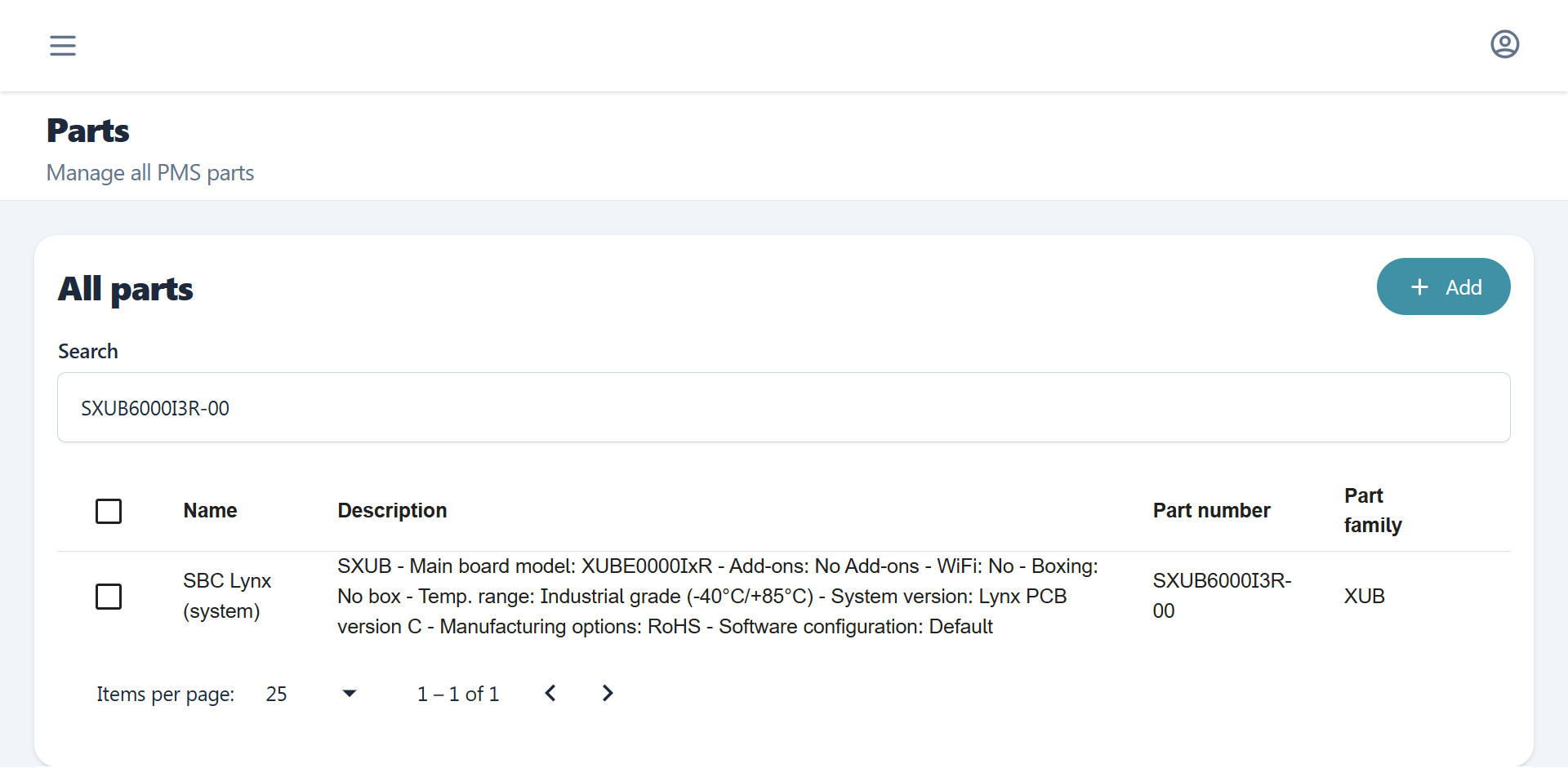1568x768 pixels.
Task: Click the items per page value 25
Action: (x=277, y=695)
